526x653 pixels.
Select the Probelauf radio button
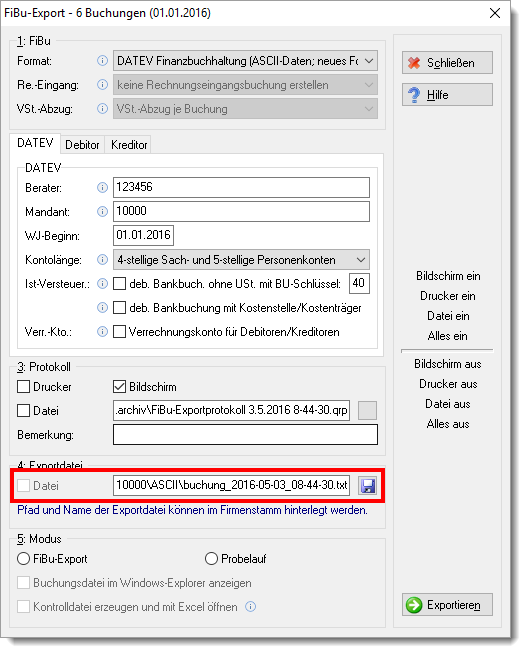212,559
